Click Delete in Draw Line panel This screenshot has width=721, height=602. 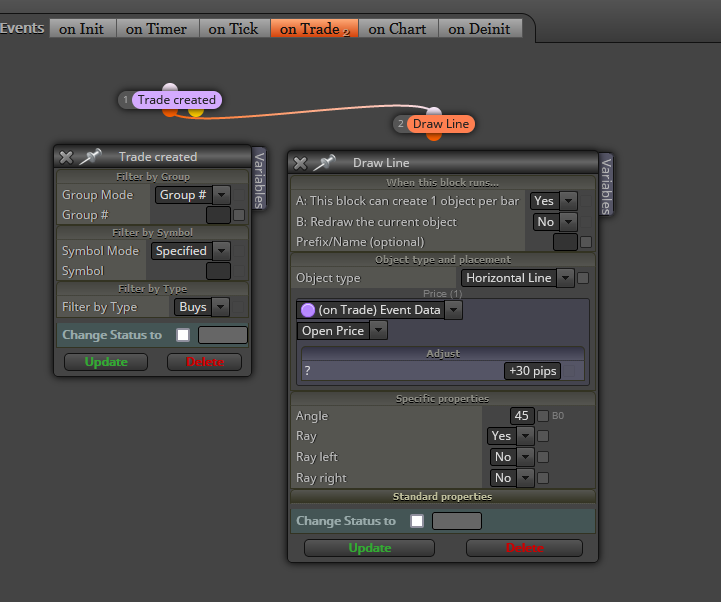[525, 548]
